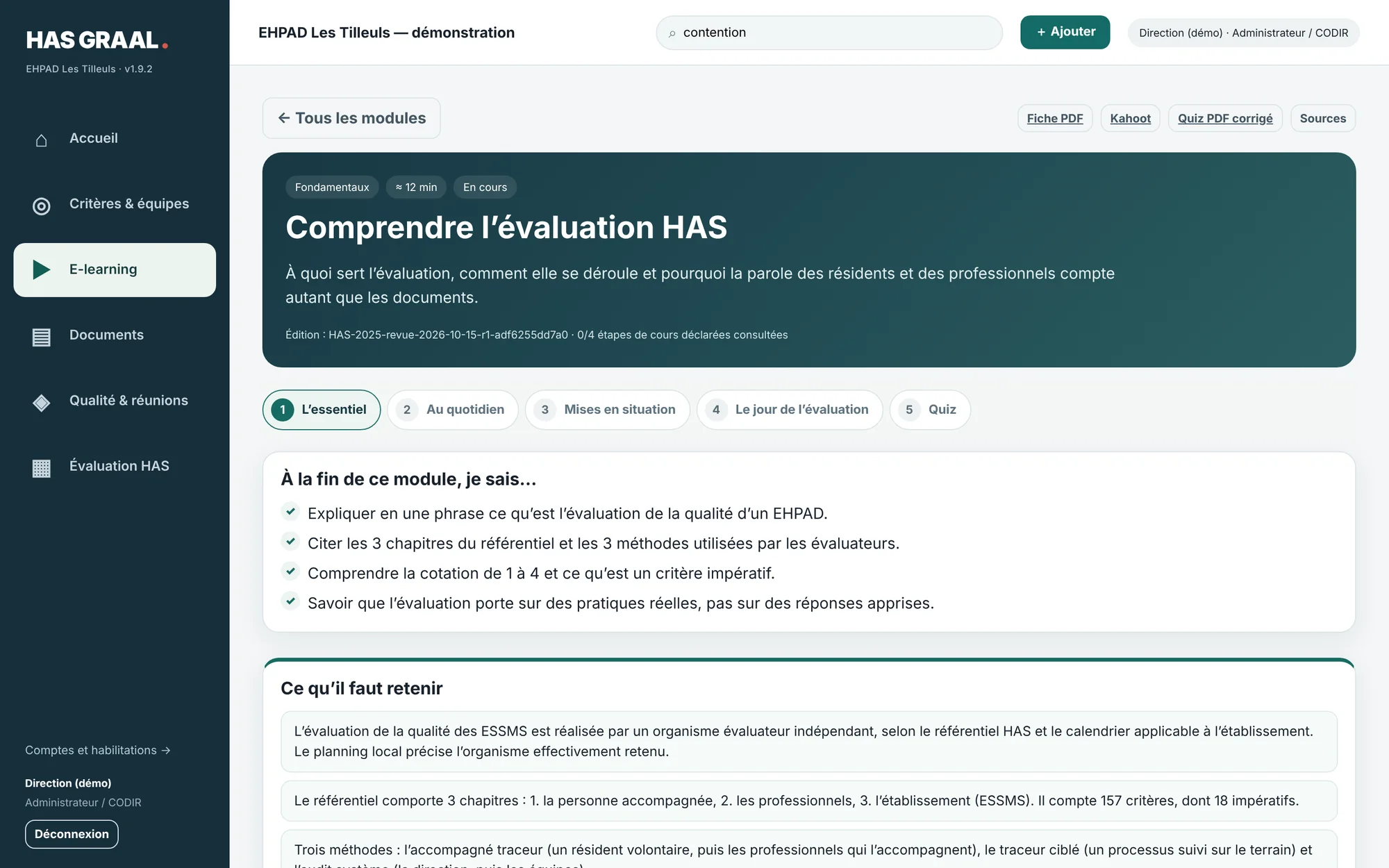
Task: Click the Ajouter button
Action: (x=1065, y=32)
